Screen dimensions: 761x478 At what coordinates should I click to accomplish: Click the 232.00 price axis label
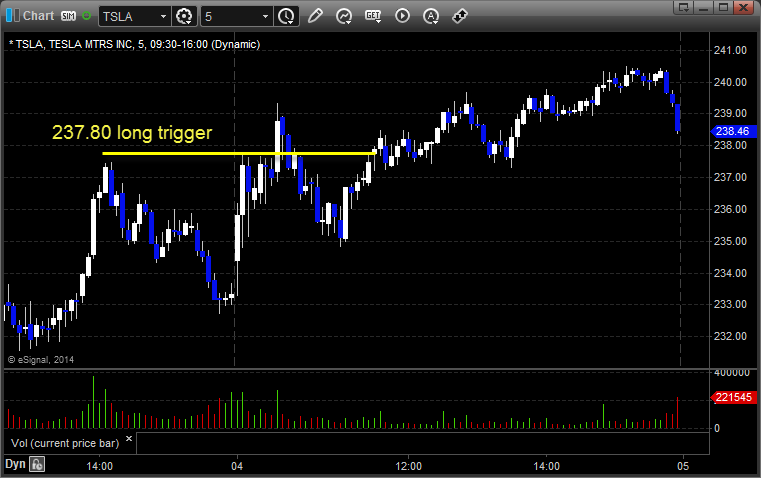click(730, 336)
